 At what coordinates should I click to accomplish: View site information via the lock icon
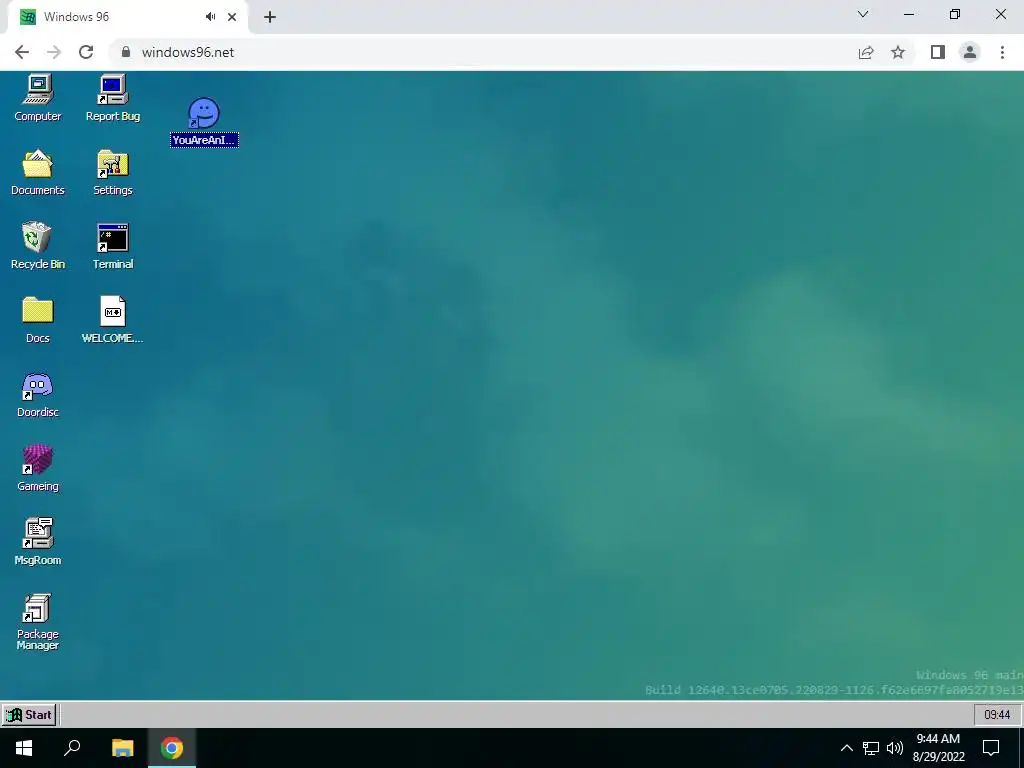pyautogui.click(x=126, y=52)
